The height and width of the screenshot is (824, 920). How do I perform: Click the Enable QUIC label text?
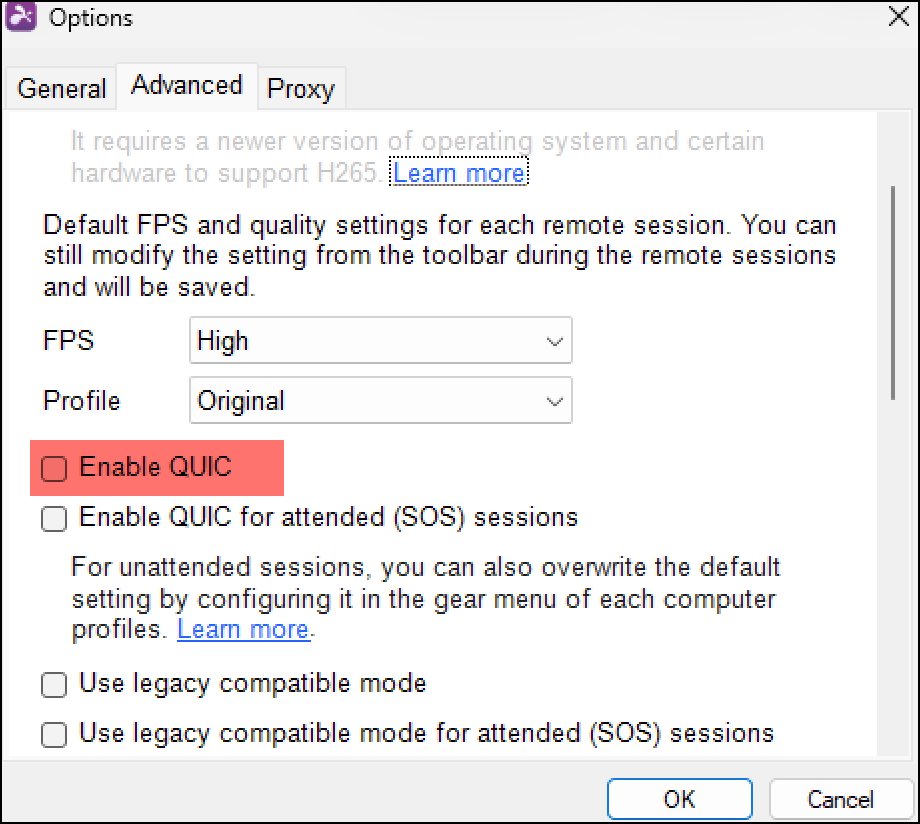point(155,467)
